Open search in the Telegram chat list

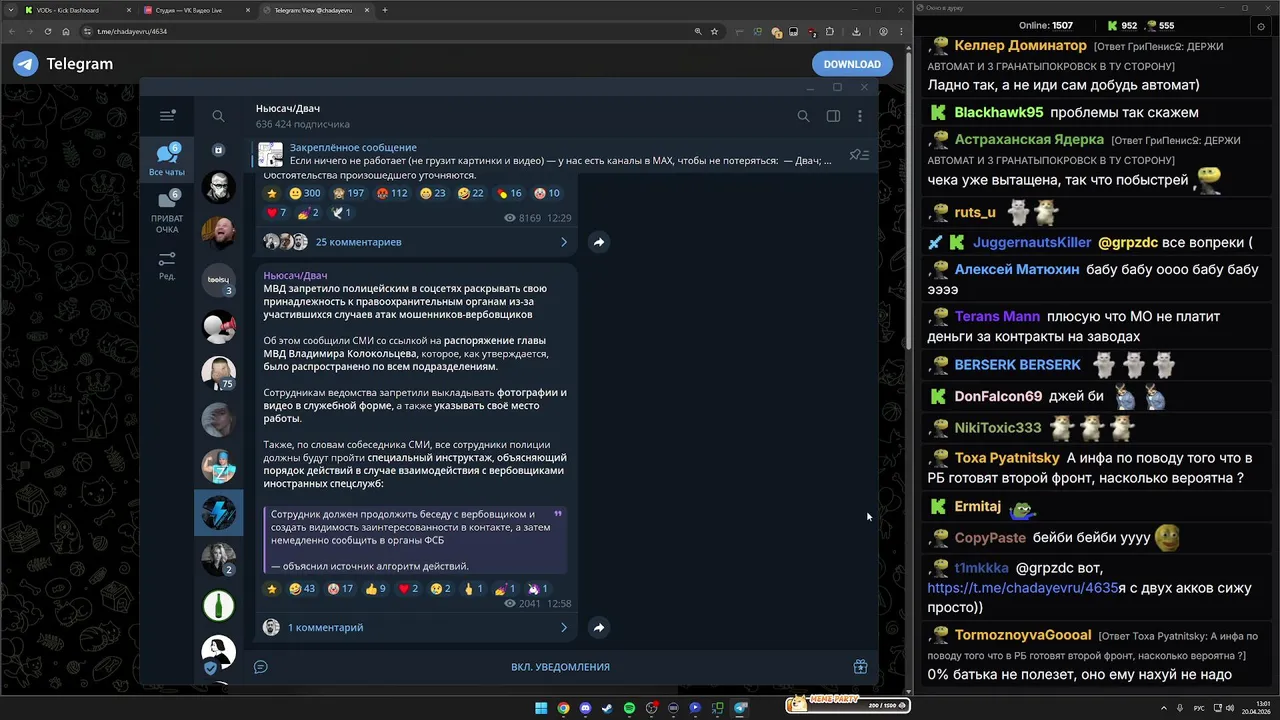[x=218, y=116]
